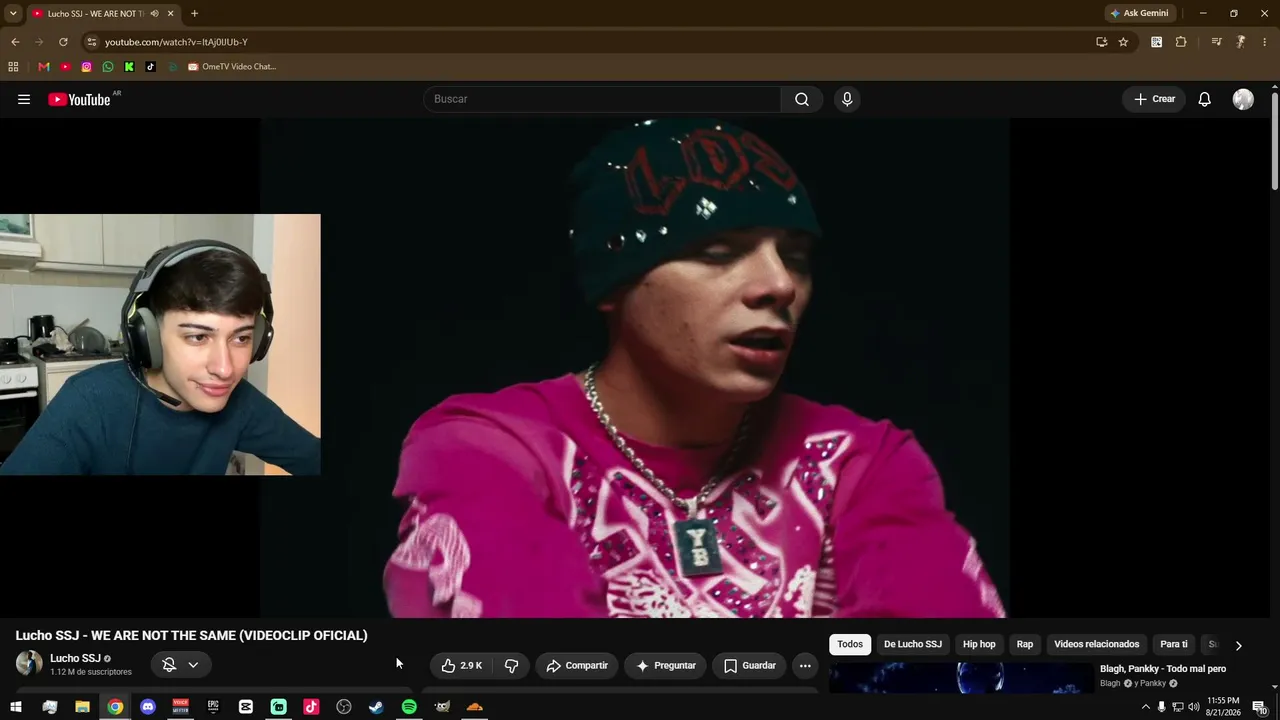Open the OmeTV Video Chat bookmark

[232, 67]
